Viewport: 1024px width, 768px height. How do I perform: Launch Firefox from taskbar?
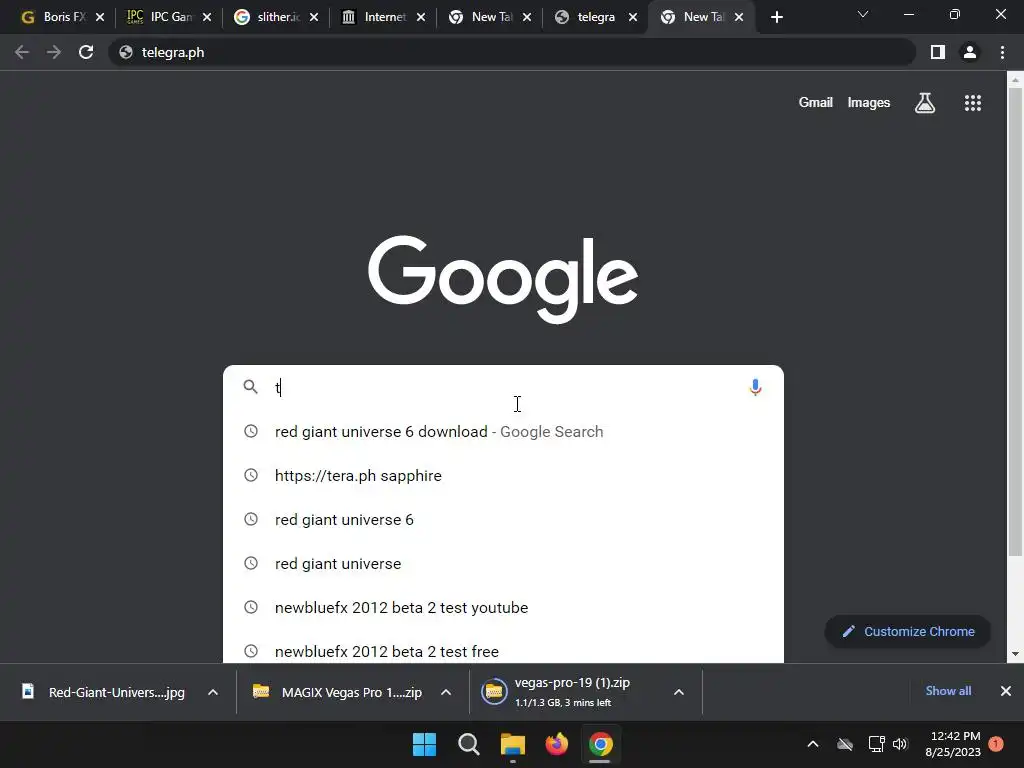pos(556,744)
